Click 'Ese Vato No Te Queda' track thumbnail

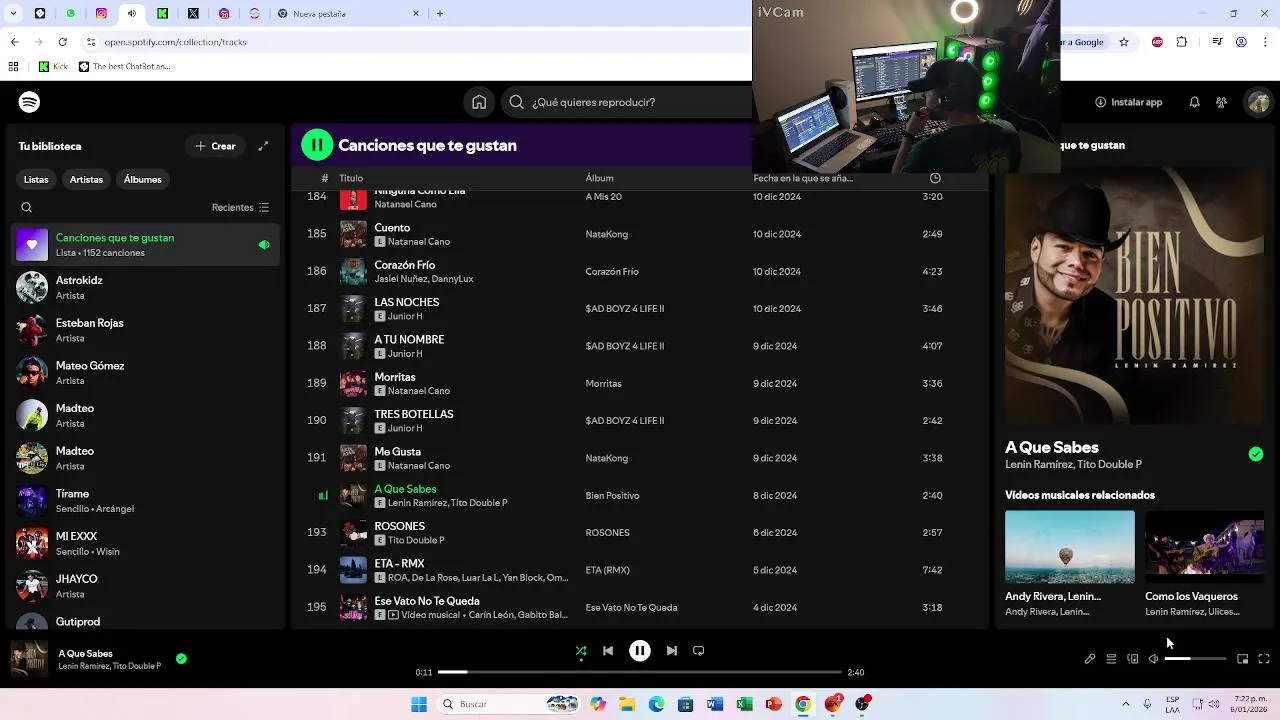[x=353, y=607]
